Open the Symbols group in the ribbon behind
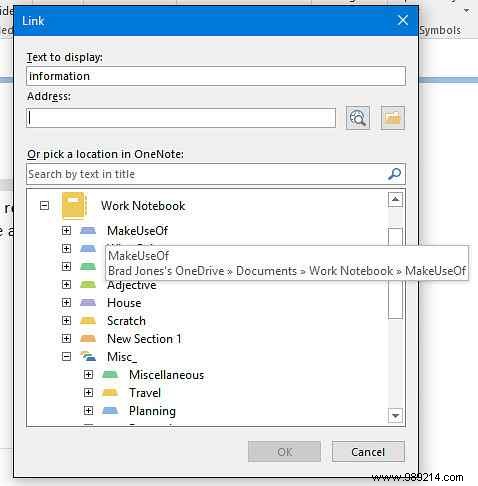 (440, 30)
